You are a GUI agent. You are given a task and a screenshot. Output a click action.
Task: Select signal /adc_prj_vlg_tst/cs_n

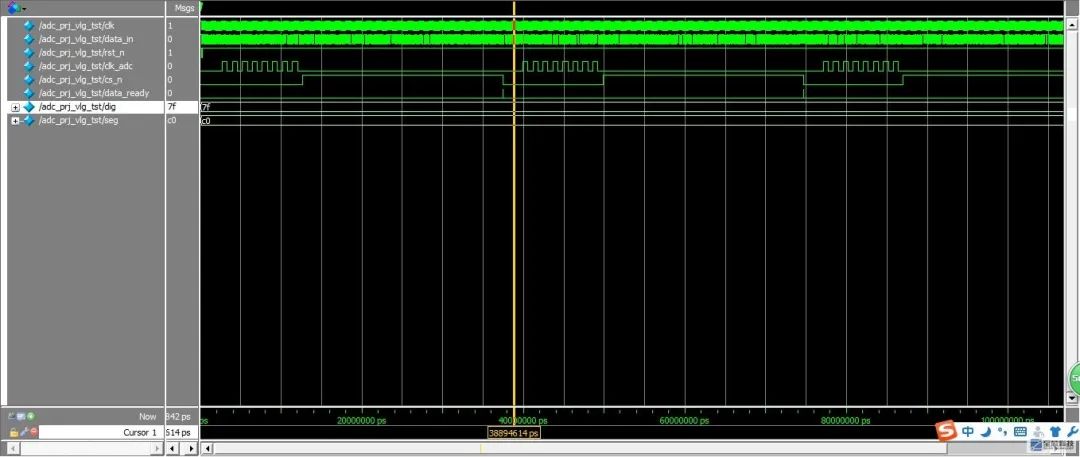point(80,79)
